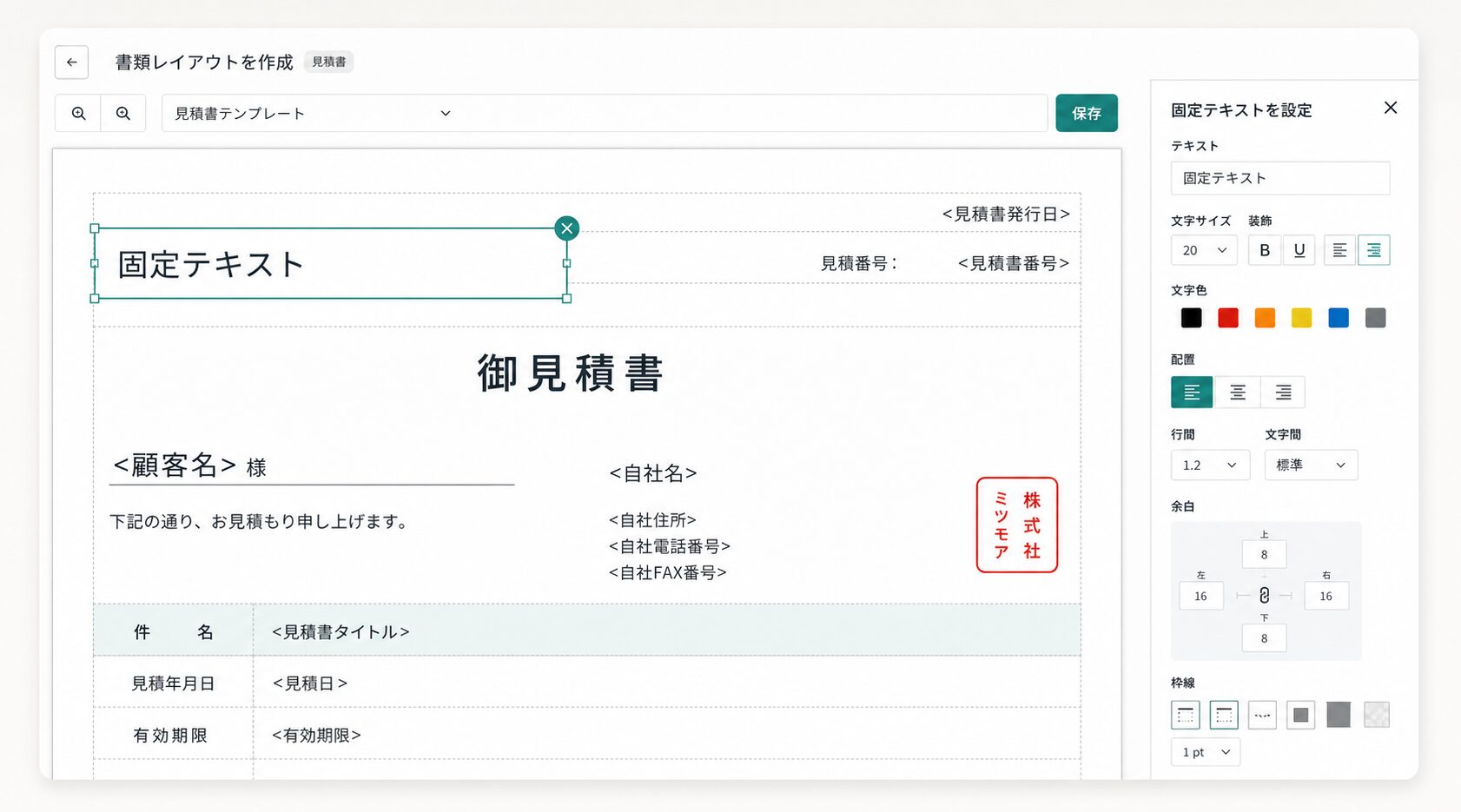Select the dashed border style icon
Screen dimensions: 1461x812
(x=1262, y=716)
